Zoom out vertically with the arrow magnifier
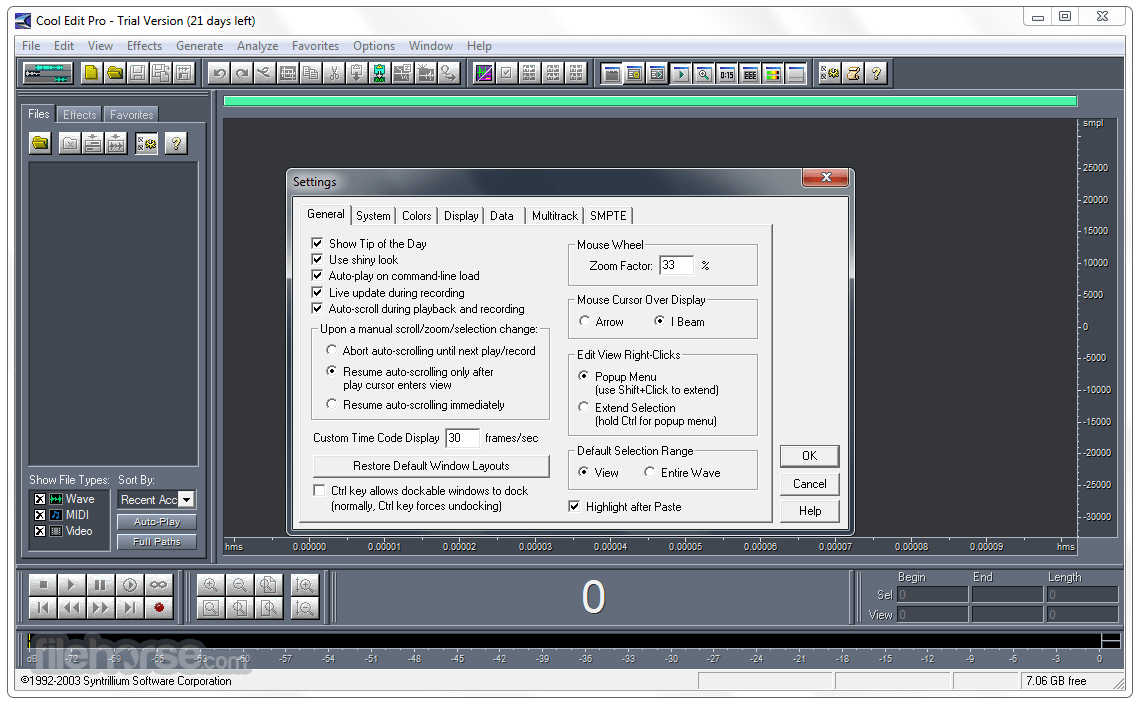Screen dimensions: 1140x705 [x=305, y=608]
